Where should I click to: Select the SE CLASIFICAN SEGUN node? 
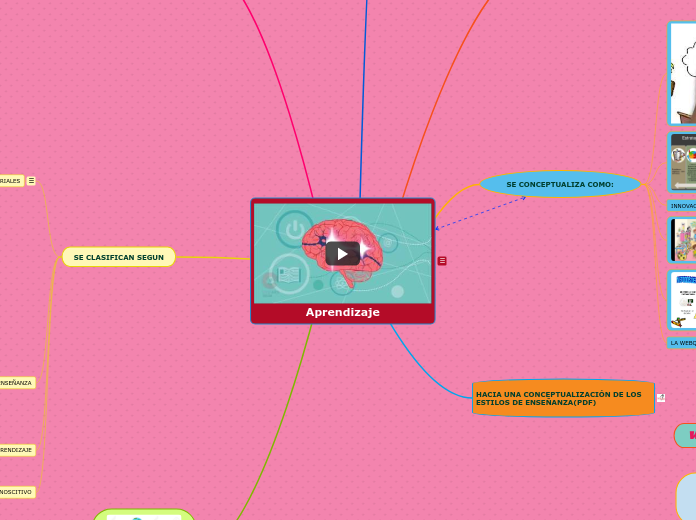(x=118, y=257)
